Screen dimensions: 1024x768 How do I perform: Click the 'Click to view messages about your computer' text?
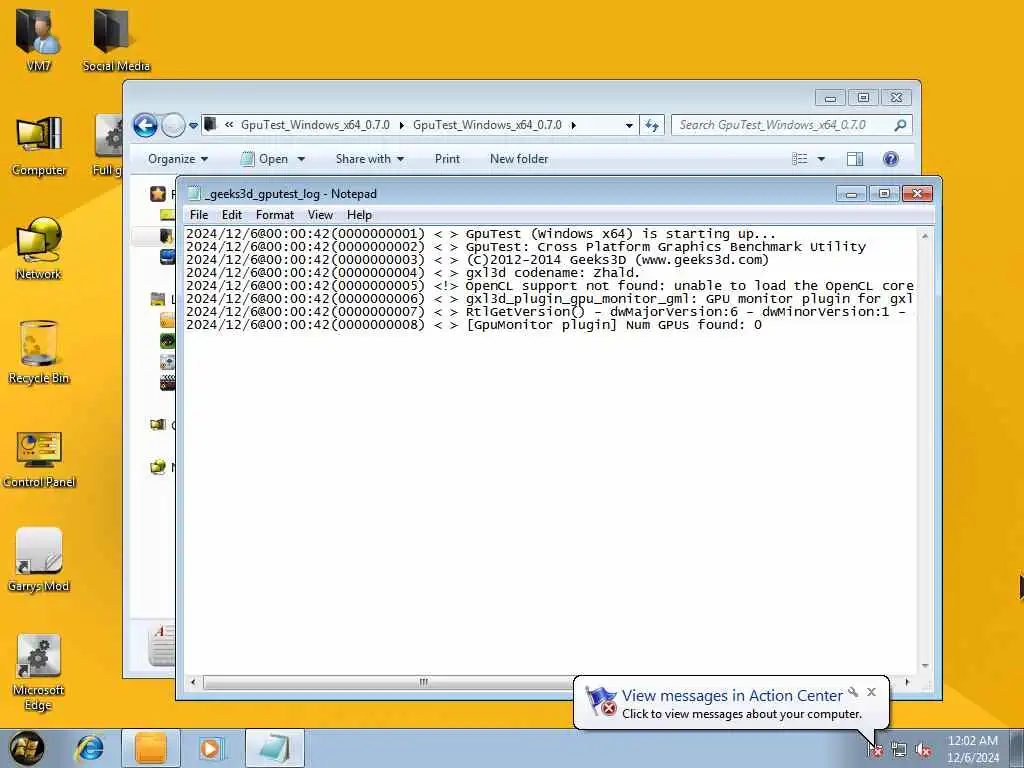(x=742, y=714)
